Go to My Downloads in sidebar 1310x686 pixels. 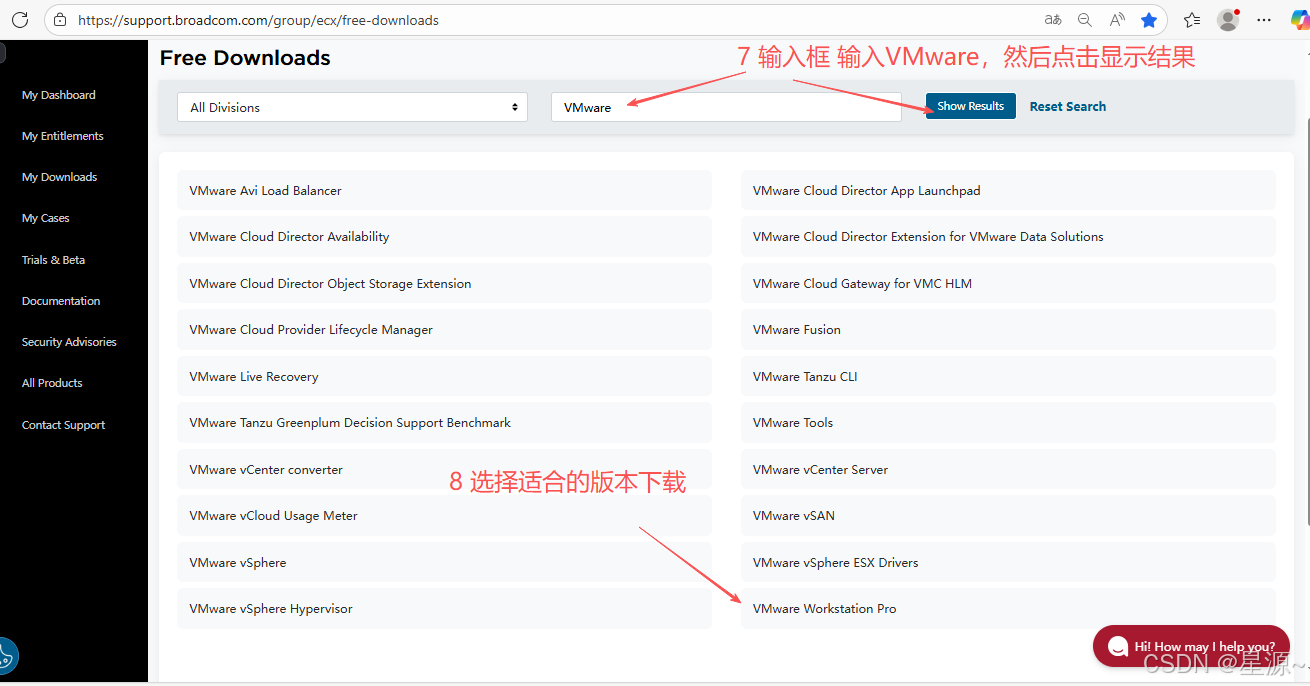click(60, 177)
